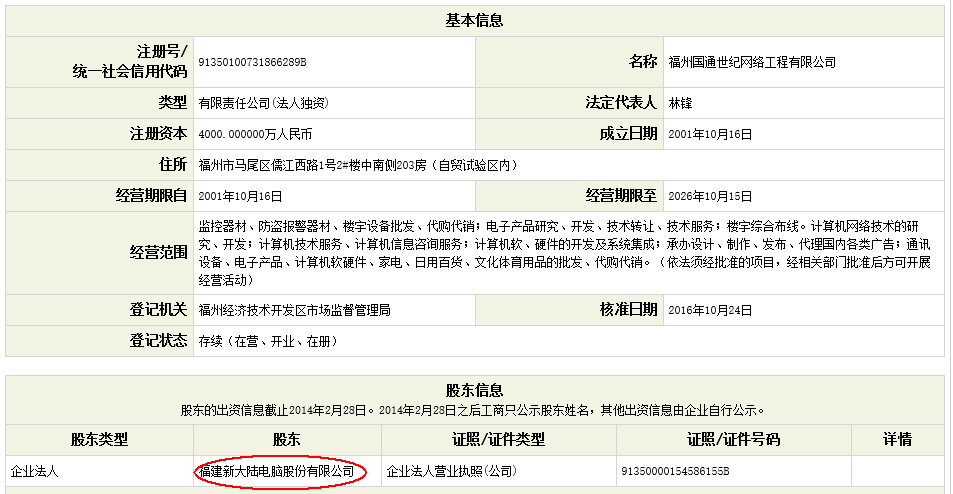The width and height of the screenshot is (953, 494).
Task: Click the establishment date 2001年10月16日 beside 成立日期
Action: (x=710, y=134)
